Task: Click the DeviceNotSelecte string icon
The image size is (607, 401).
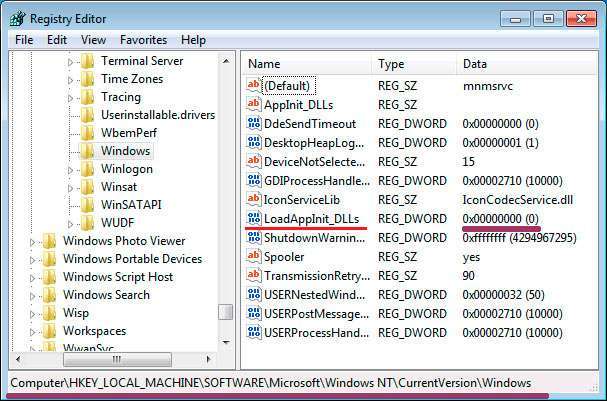Action: (254, 161)
